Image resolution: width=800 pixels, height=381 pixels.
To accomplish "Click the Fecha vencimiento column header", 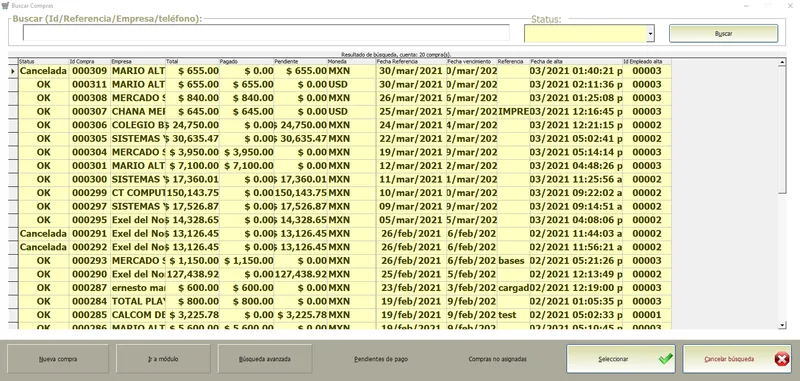I will click(x=472, y=61).
